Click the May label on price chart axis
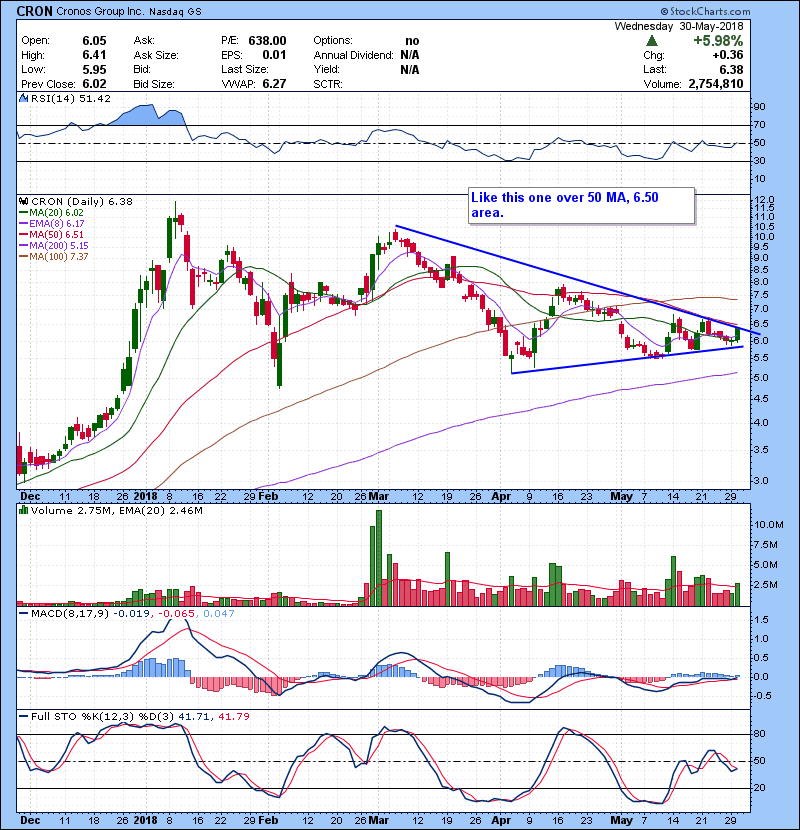The width and height of the screenshot is (800, 830). pyautogui.click(x=622, y=497)
